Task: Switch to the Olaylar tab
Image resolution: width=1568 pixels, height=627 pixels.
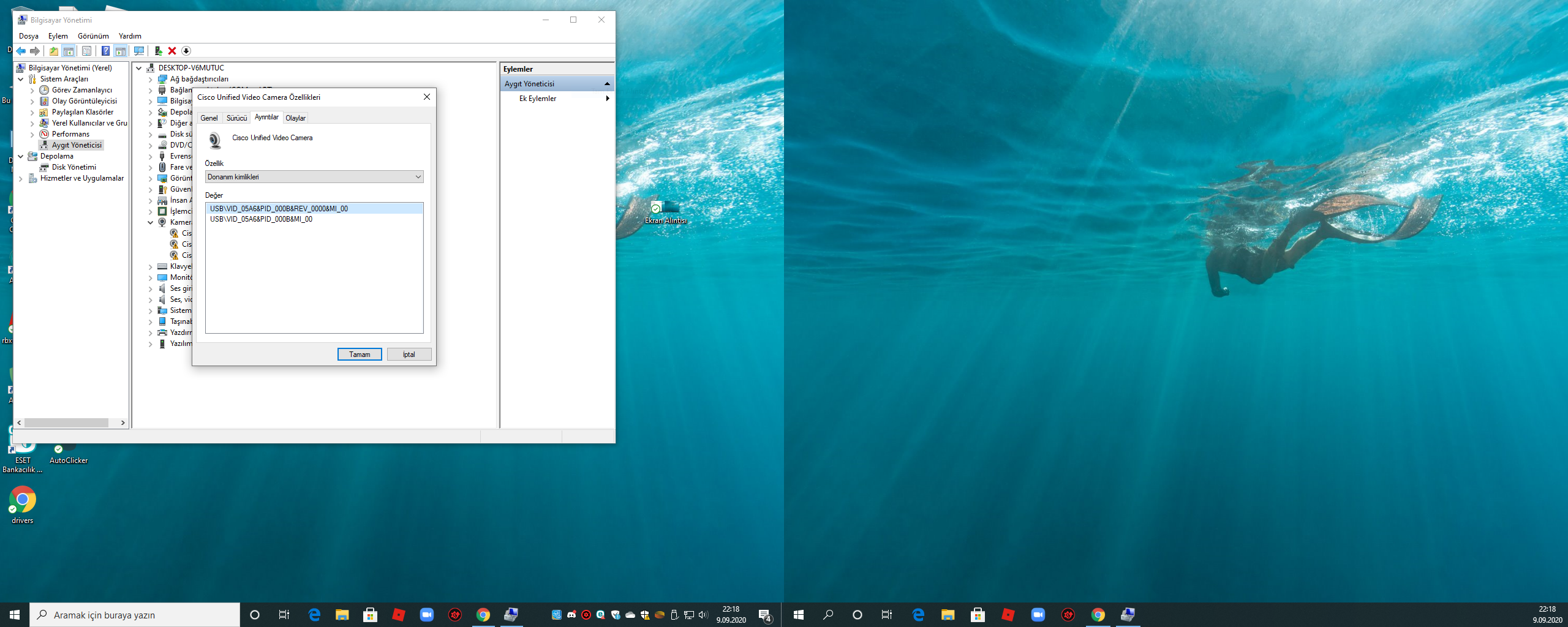Action: (295, 118)
